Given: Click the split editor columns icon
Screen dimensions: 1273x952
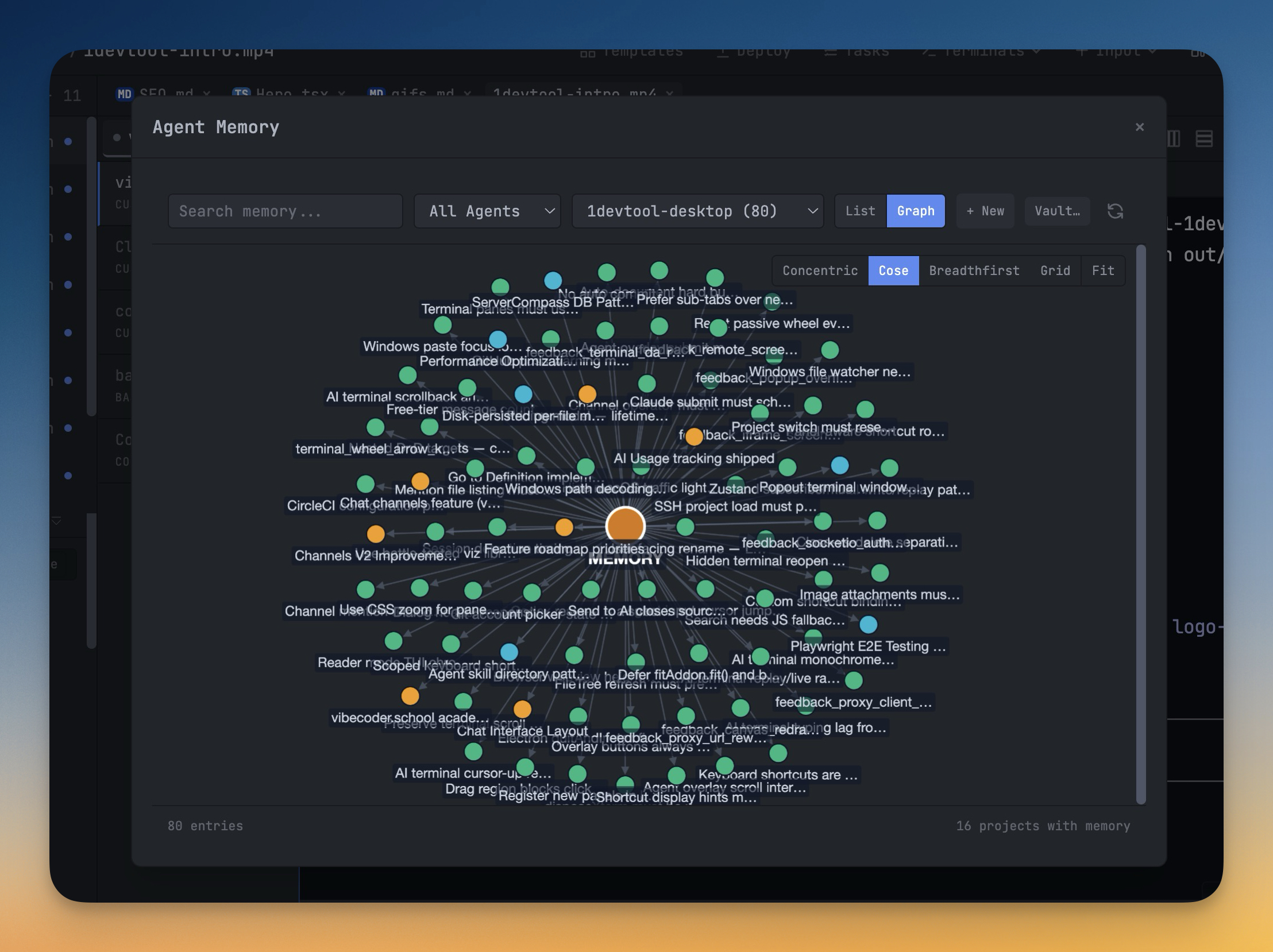Looking at the screenshot, I should 1174,138.
